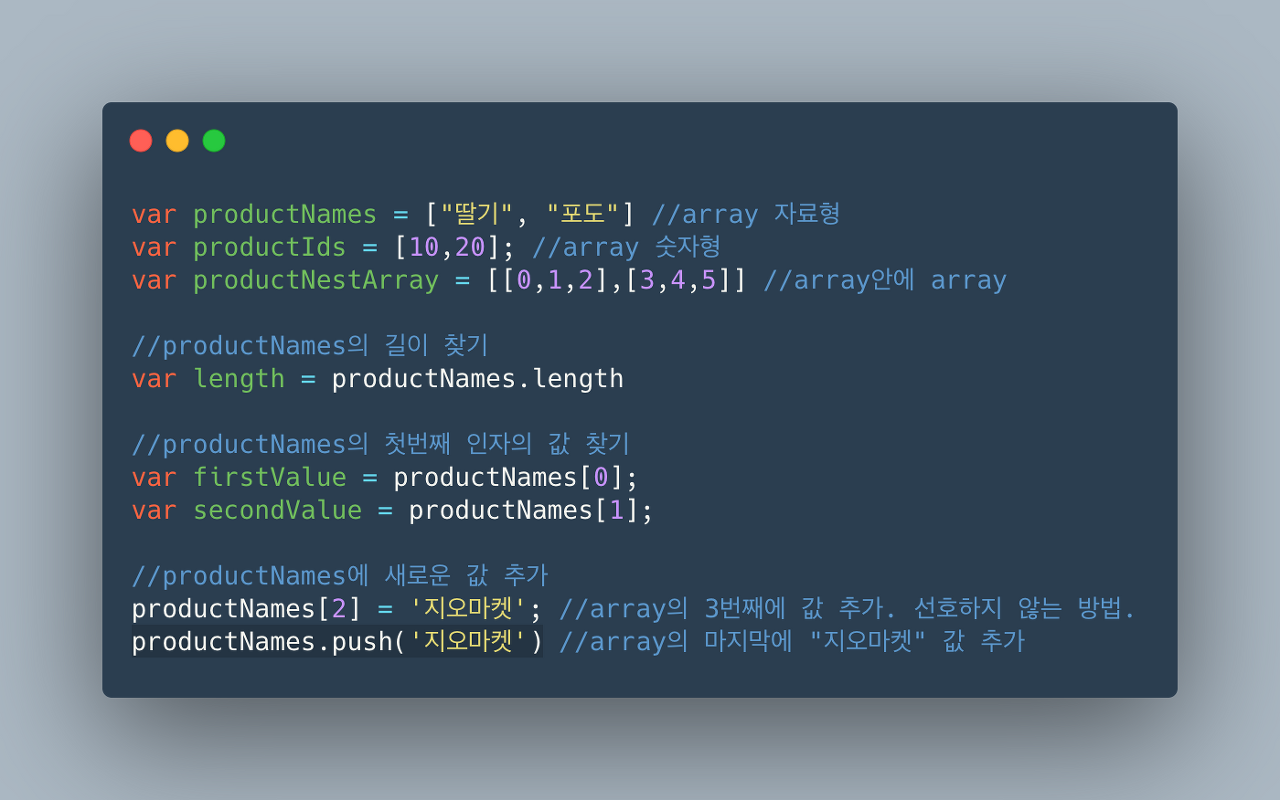This screenshot has width=1280, height=800.
Task: Click the green maximize button
Action: (214, 141)
